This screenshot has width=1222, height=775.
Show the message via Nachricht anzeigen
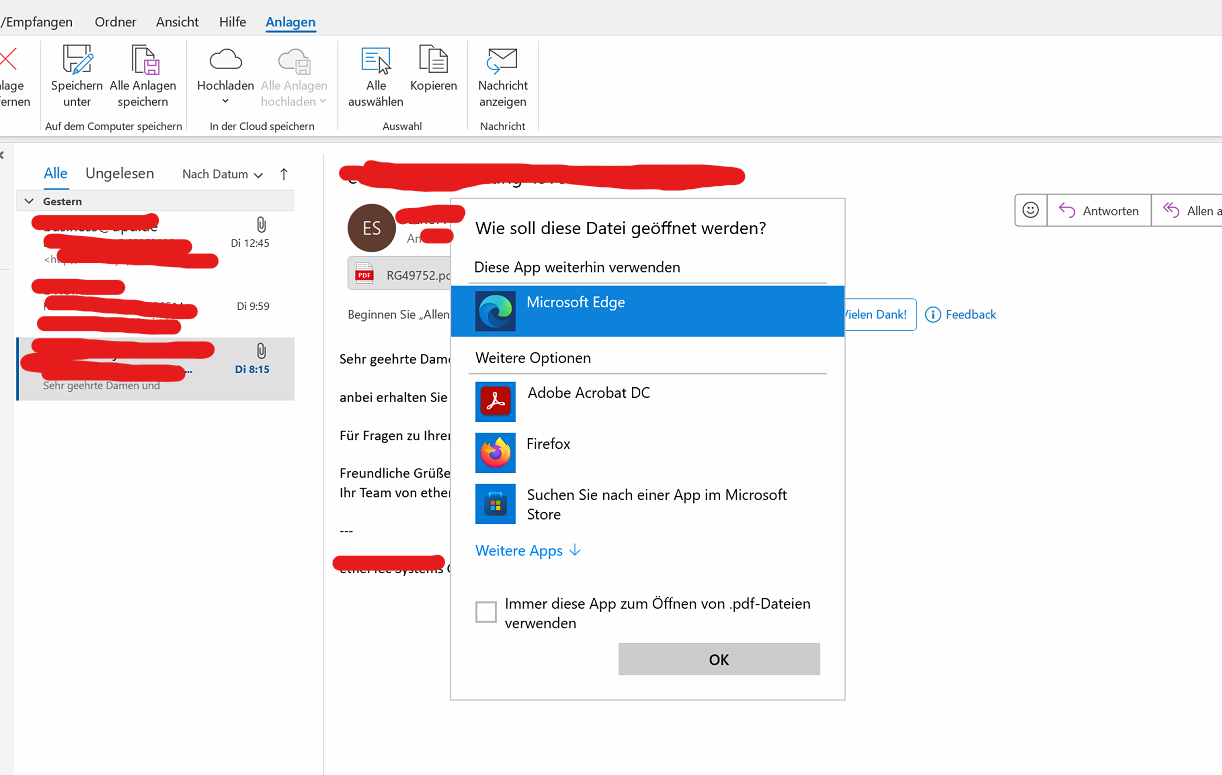(503, 76)
